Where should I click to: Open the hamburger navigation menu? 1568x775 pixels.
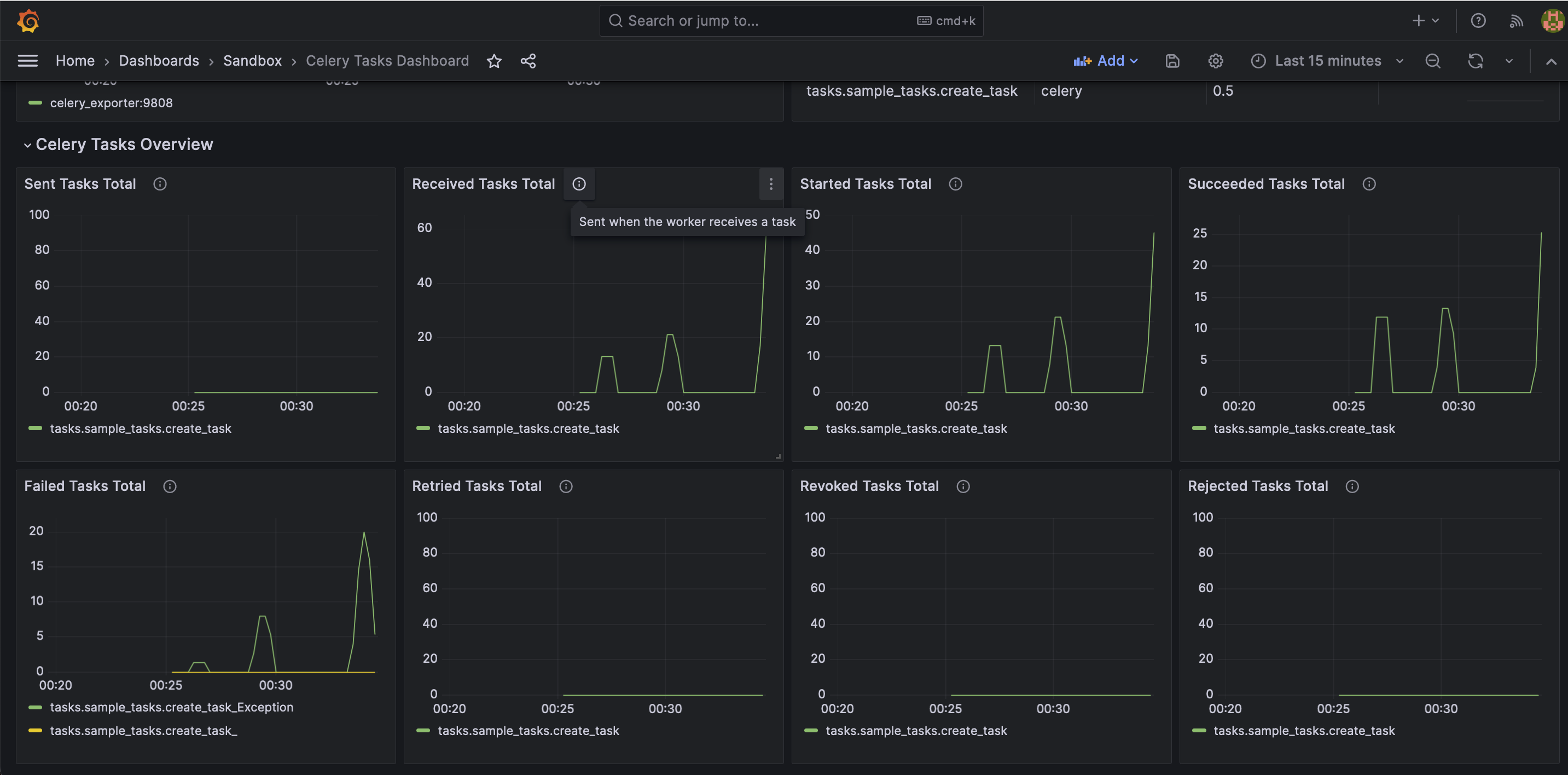point(27,61)
